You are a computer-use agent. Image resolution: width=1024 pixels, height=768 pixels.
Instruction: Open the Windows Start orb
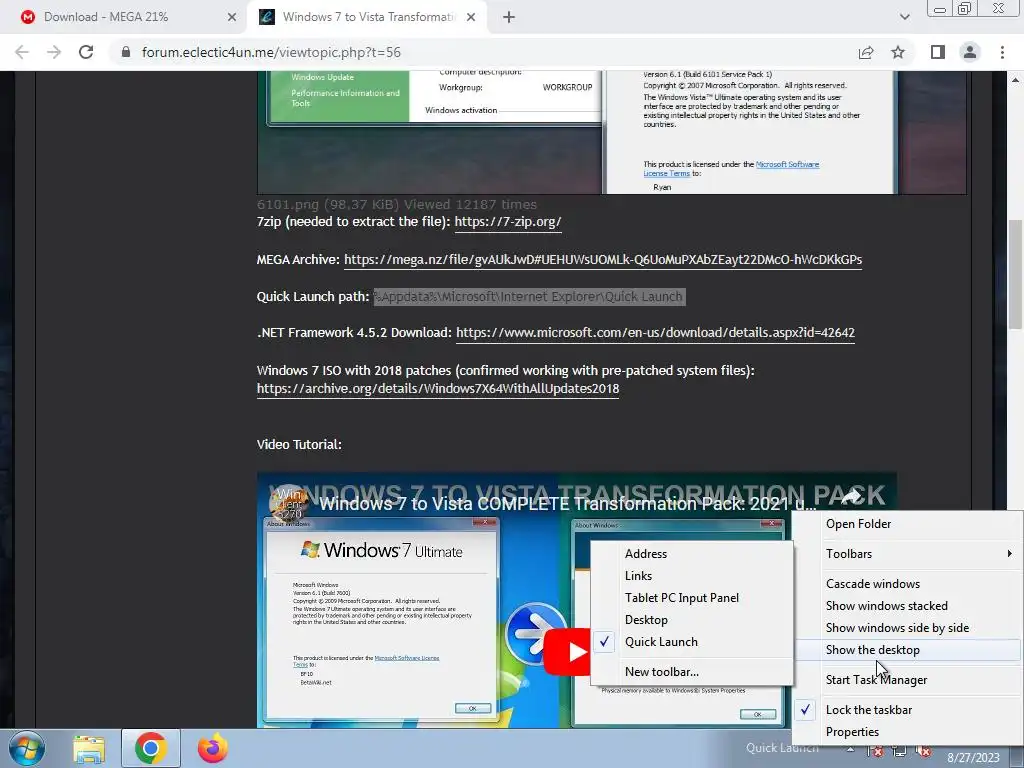(x=27, y=748)
